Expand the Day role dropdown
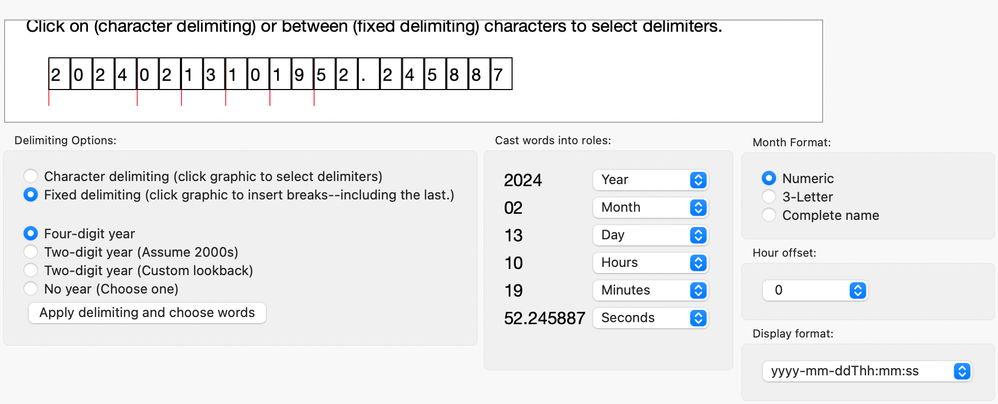Image resolution: width=998 pixels, height=404 pixels. tap(650, 235)
